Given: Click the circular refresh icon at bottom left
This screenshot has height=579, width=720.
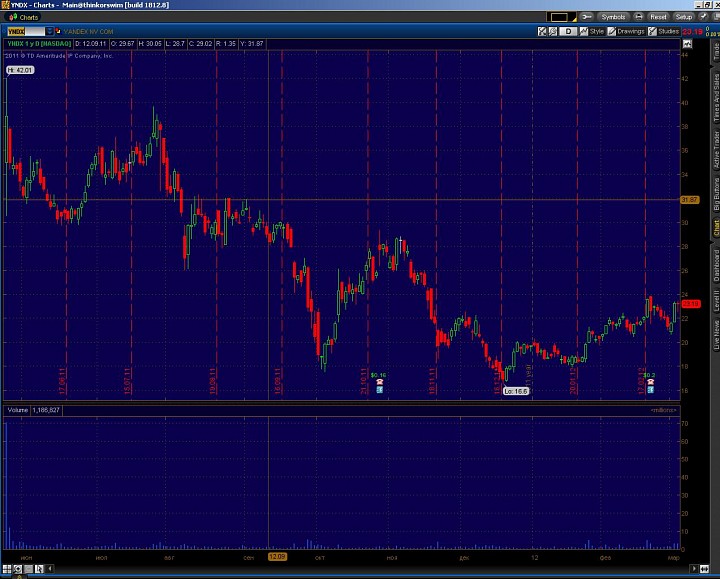Looking at the screenshot, I should (x=17, y=569).
